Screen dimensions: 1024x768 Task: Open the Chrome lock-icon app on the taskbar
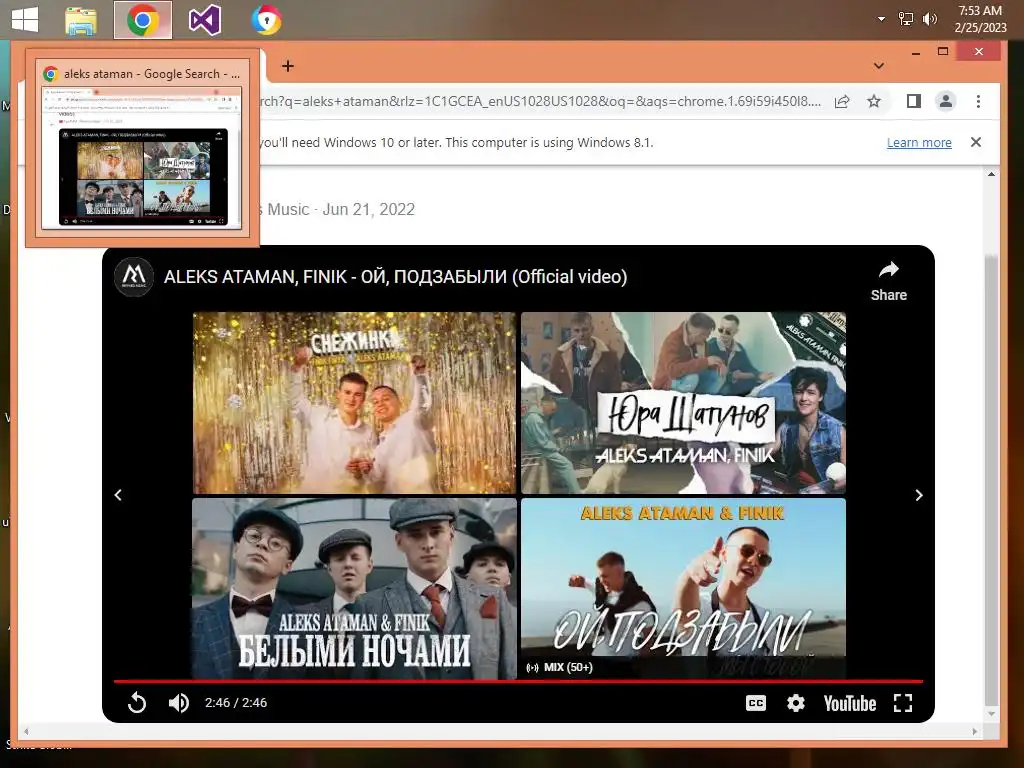(266, 20)
